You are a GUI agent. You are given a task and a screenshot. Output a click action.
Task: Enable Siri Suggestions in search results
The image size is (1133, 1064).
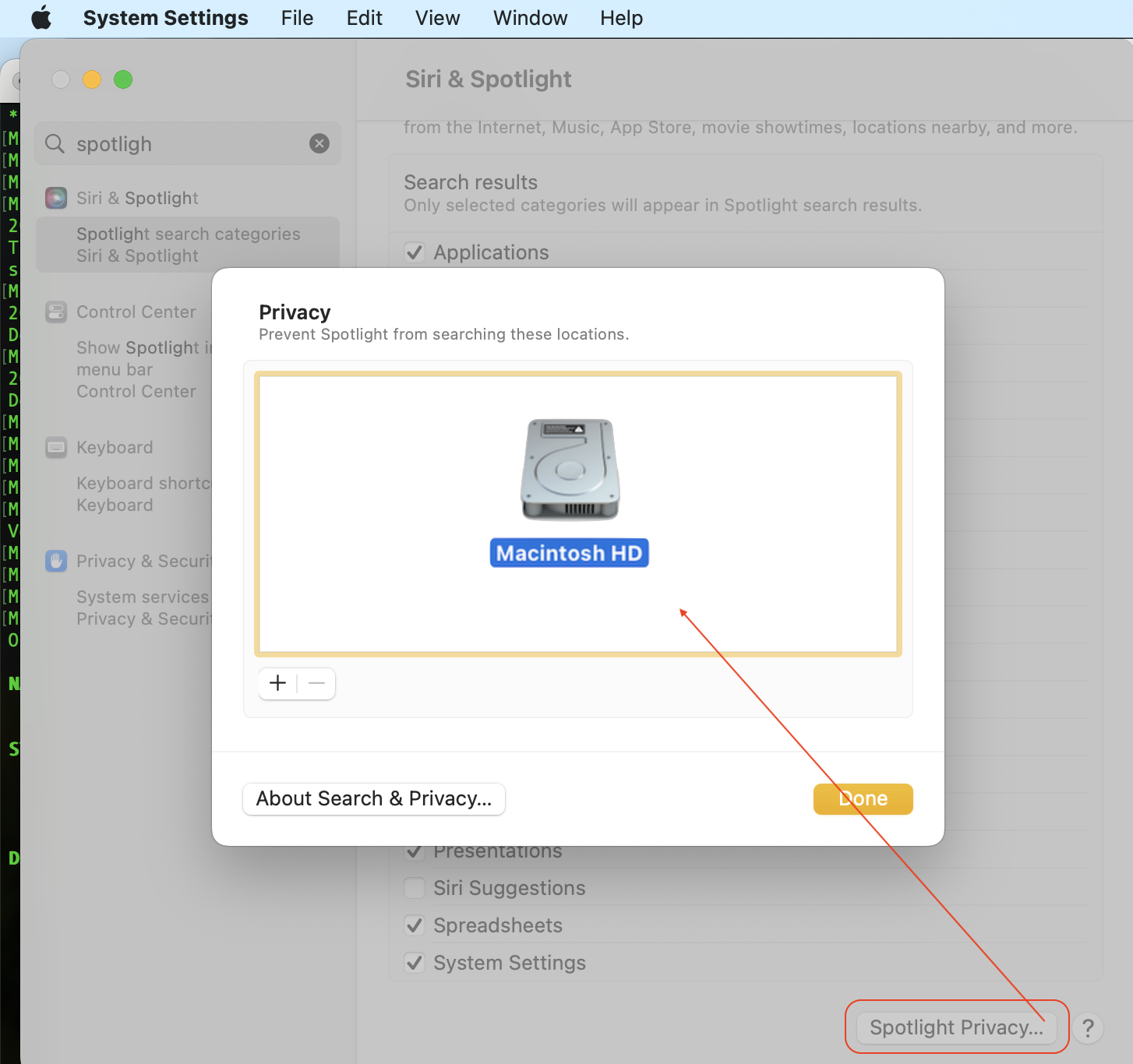415,888
